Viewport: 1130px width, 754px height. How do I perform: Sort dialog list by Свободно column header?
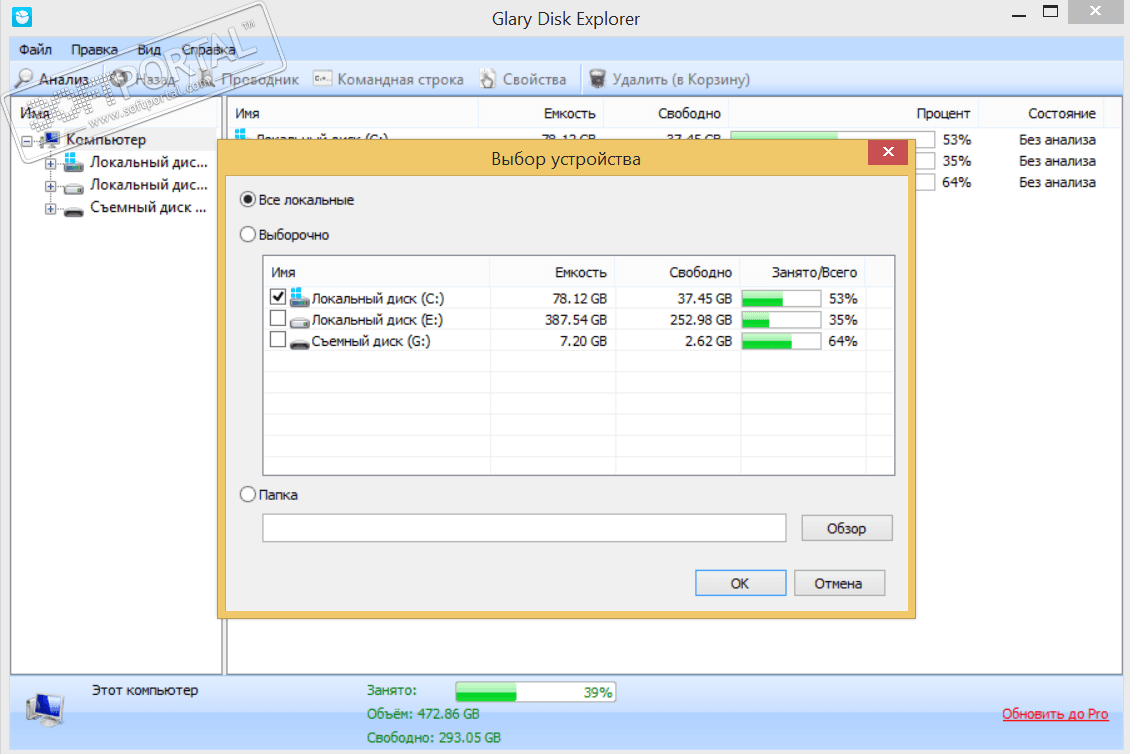pos(677,272)
